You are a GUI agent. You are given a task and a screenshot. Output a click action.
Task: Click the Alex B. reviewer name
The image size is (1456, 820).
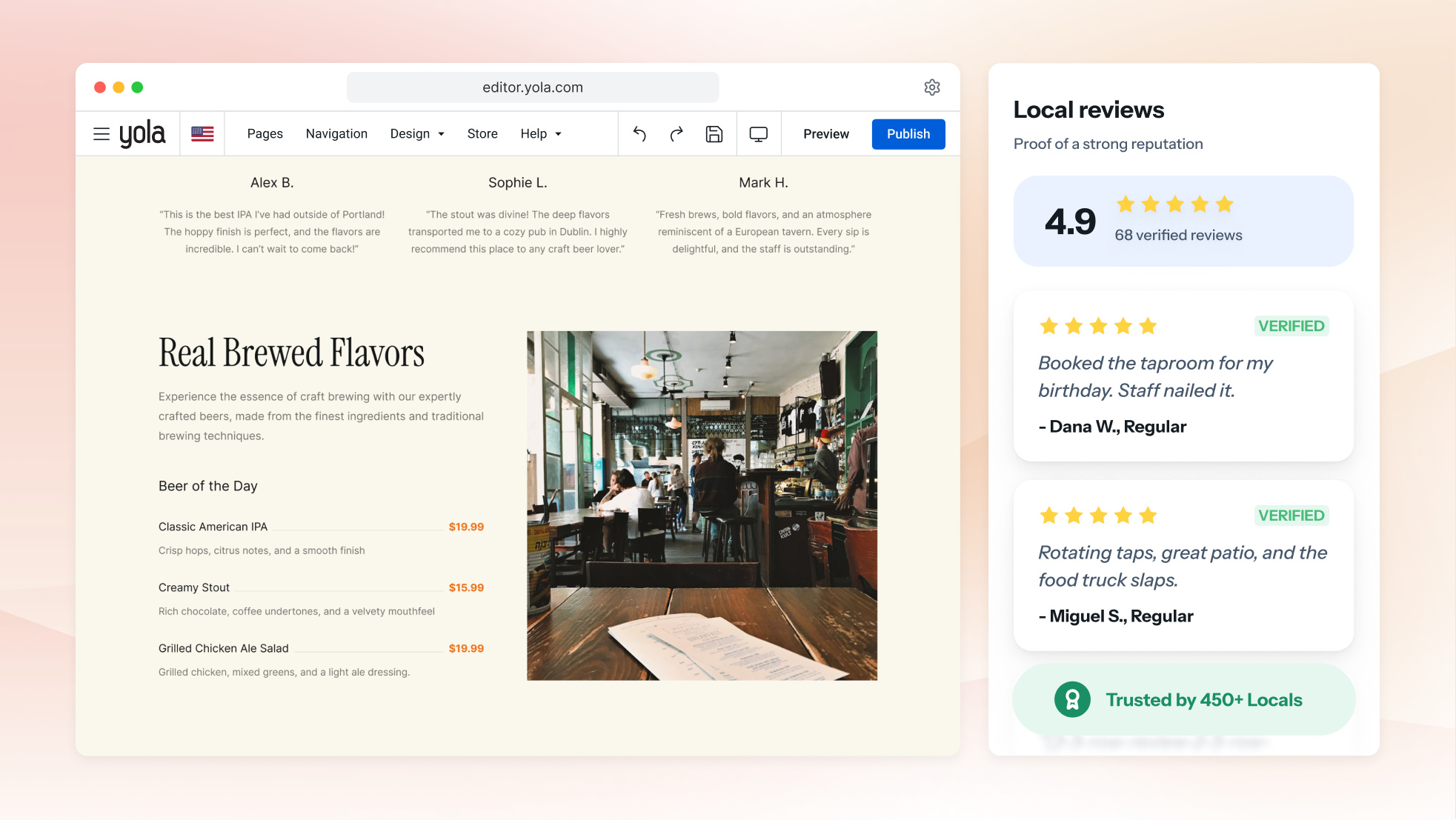click(272, 183)
